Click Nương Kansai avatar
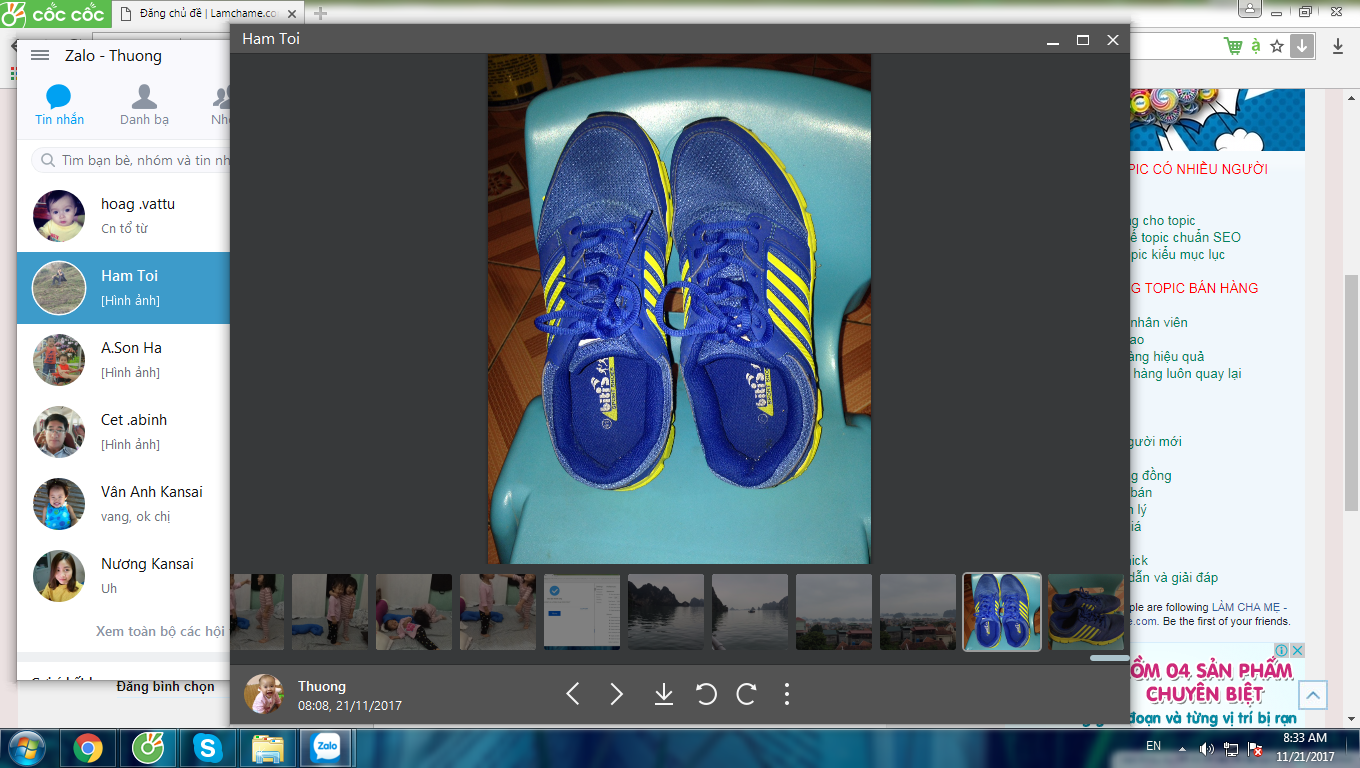The width and height of the screenshot is (1360, 768). pos(59,576)
